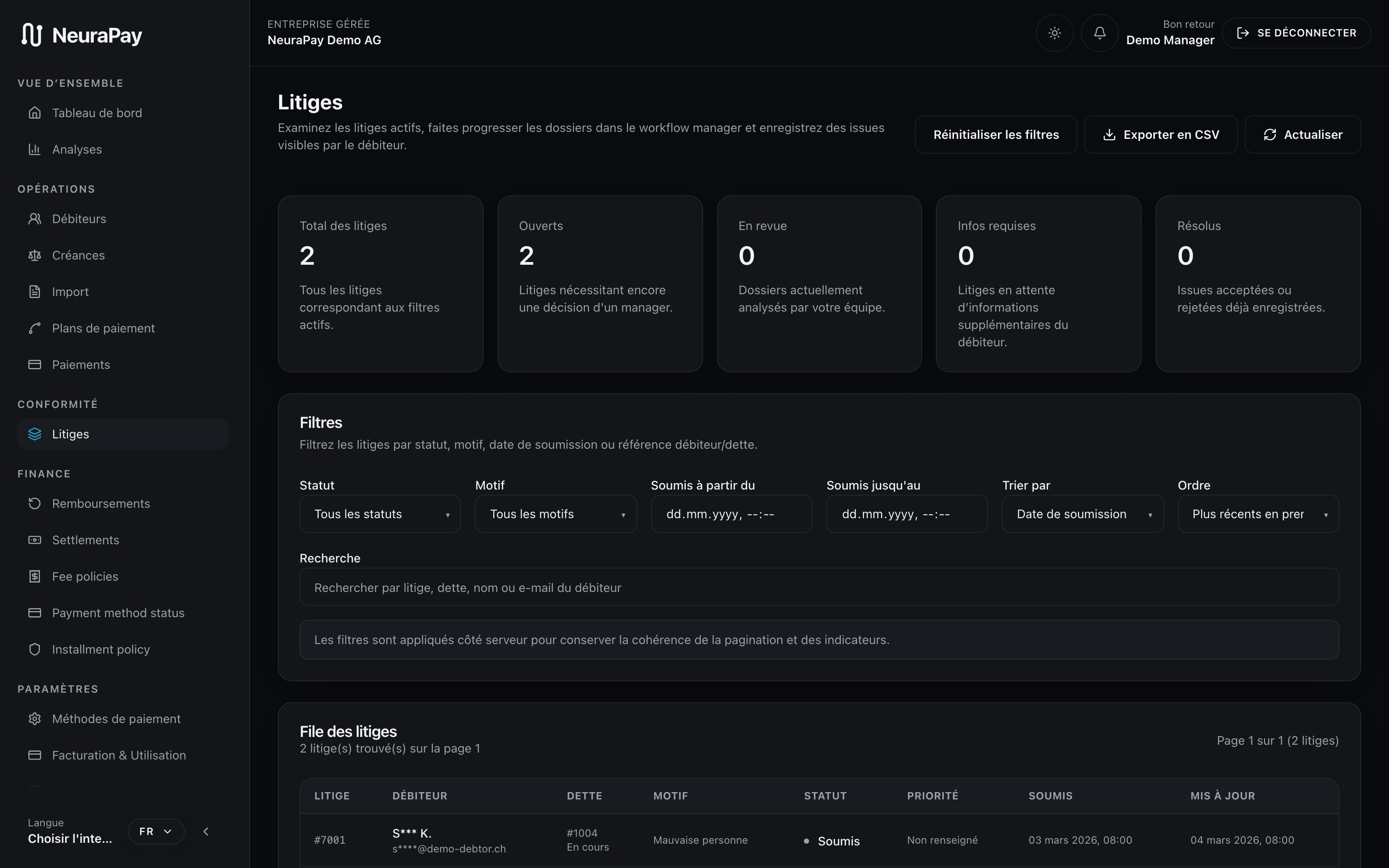Open Fee policies menu entry

pyautogui.click(x=123, y=576)
